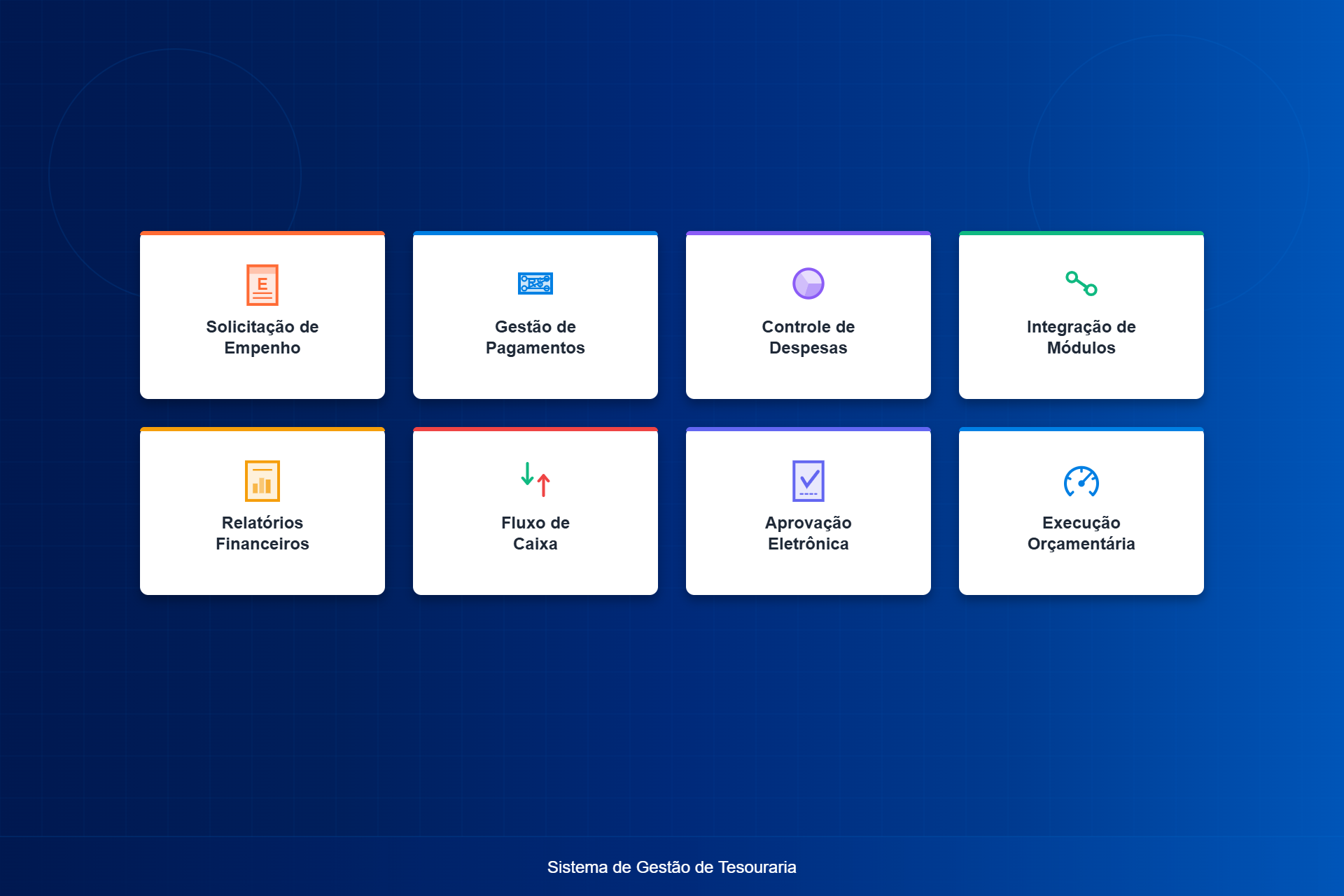Go to Fluxo de Caixa label
Screen dimensions: 1344x896
pyautogui.click(x=535, y=533)
